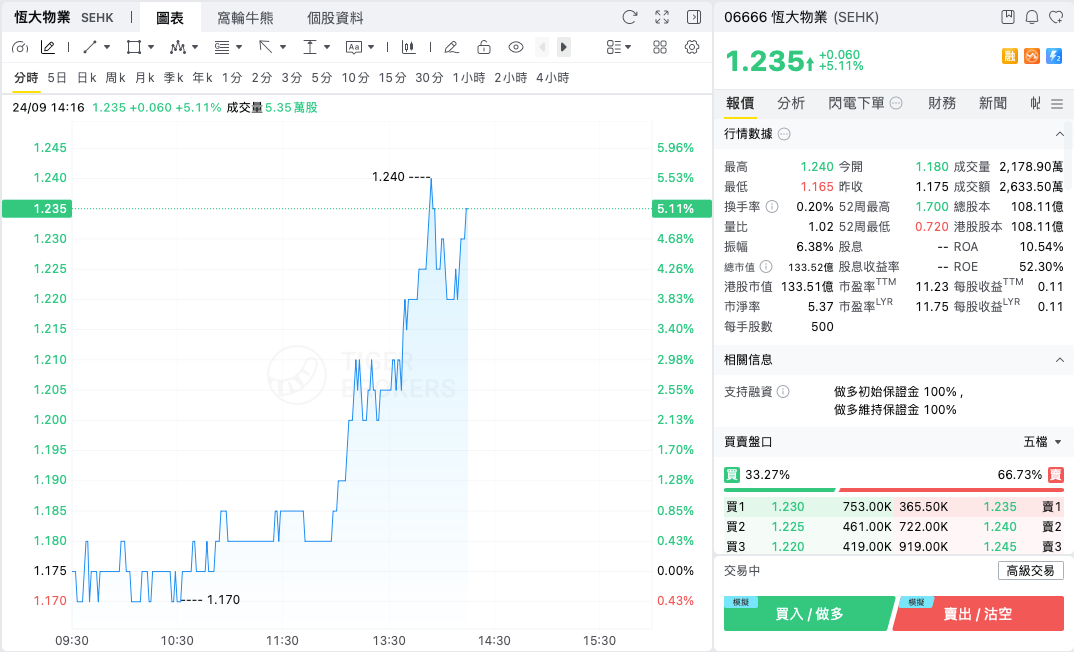Add stock to favorites heart icon

(x=1056, y=17)
